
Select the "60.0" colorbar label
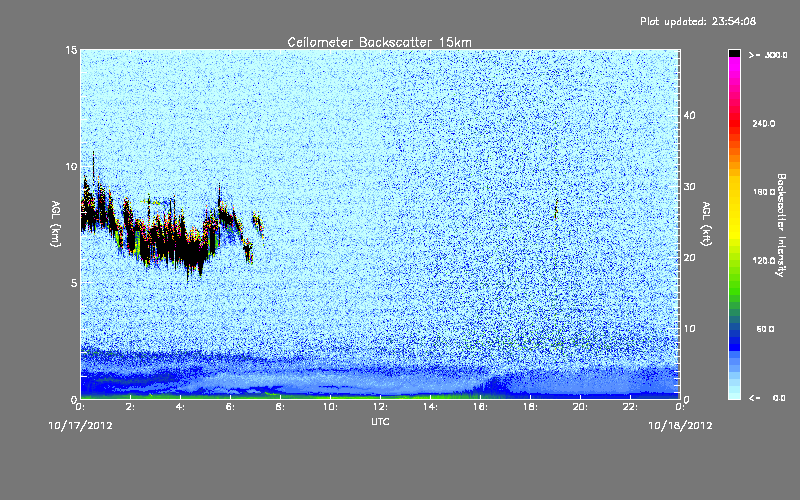pyautogui.click(x=765, y=329)
